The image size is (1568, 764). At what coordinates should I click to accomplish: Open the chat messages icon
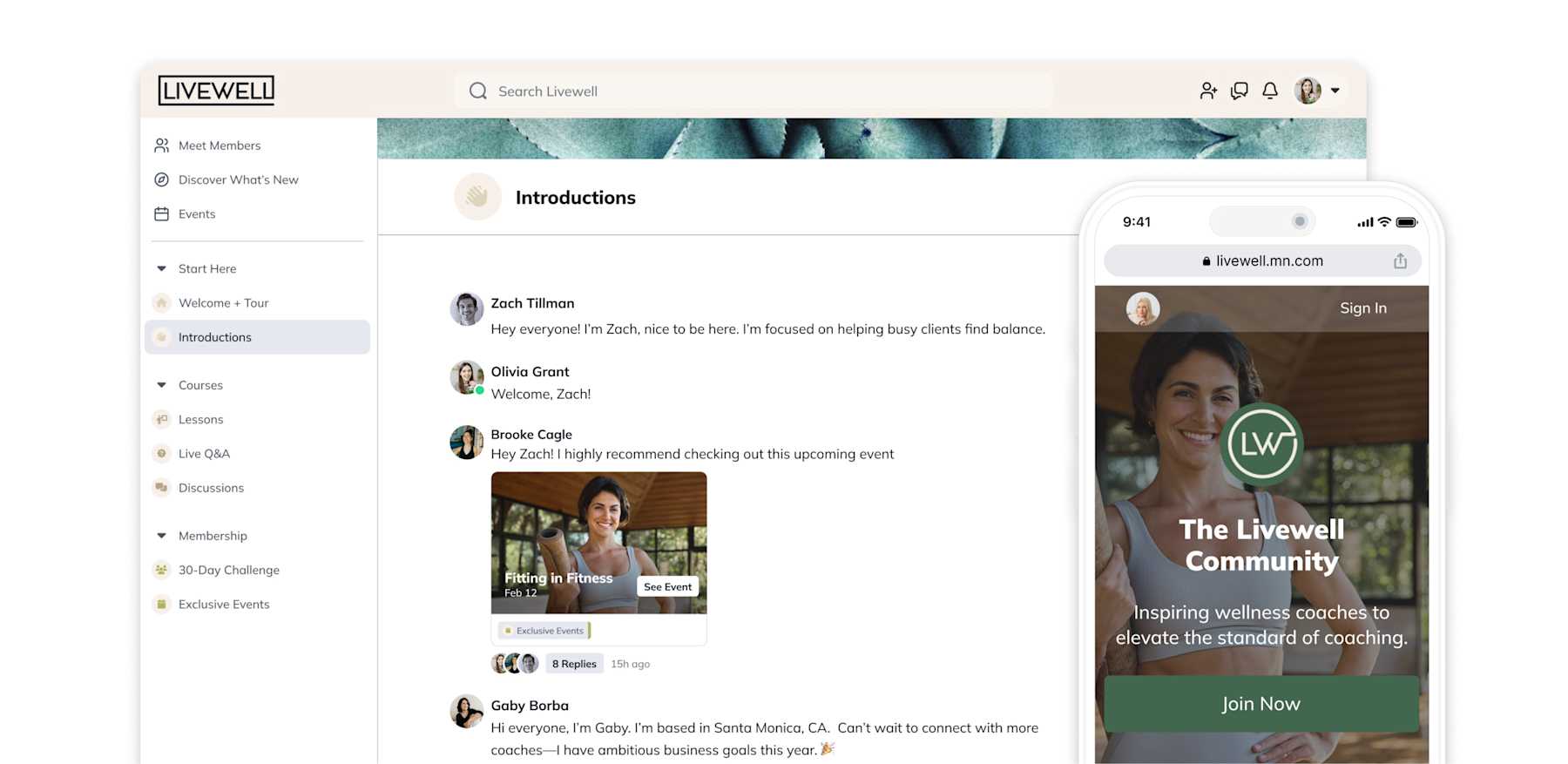(x=1239, y=91)
